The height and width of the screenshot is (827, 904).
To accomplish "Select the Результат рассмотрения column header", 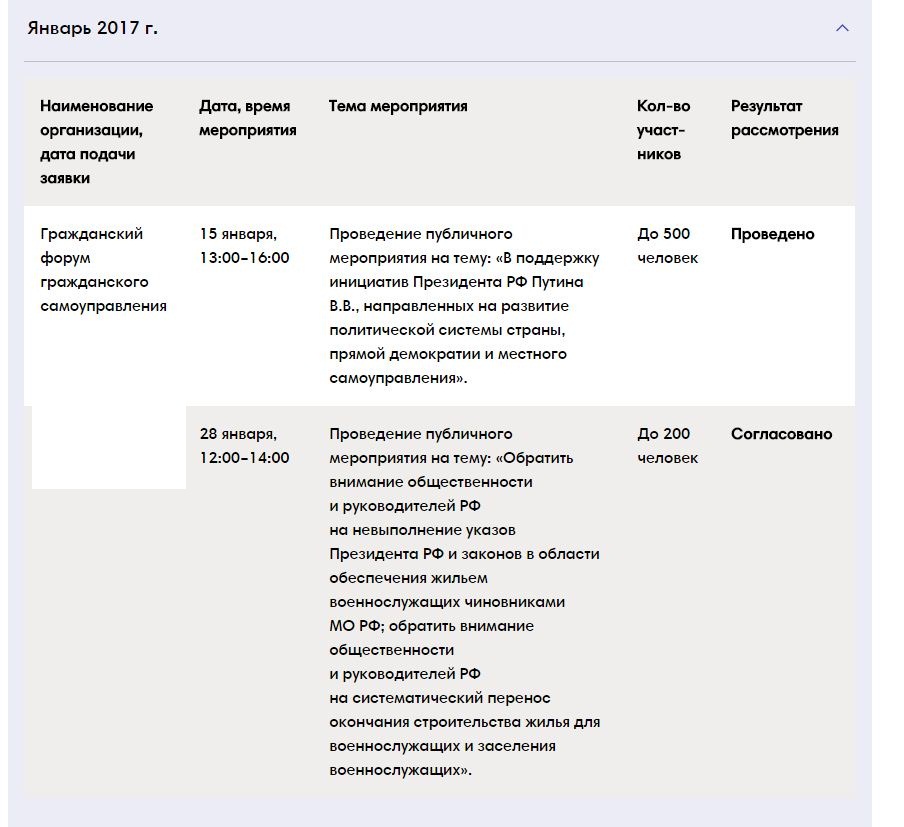I will (x=784, y=118).
